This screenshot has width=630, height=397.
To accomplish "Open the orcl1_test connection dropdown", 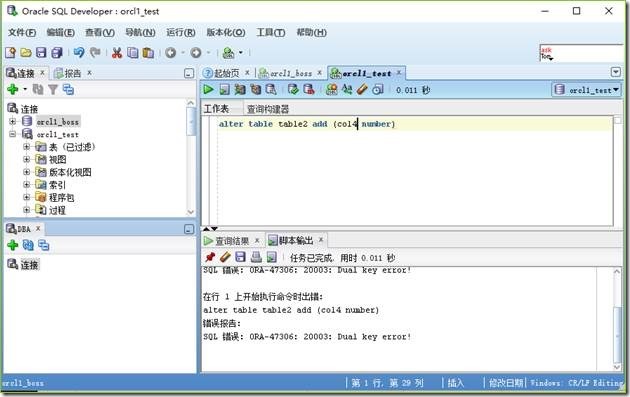I will click(587, 90).
